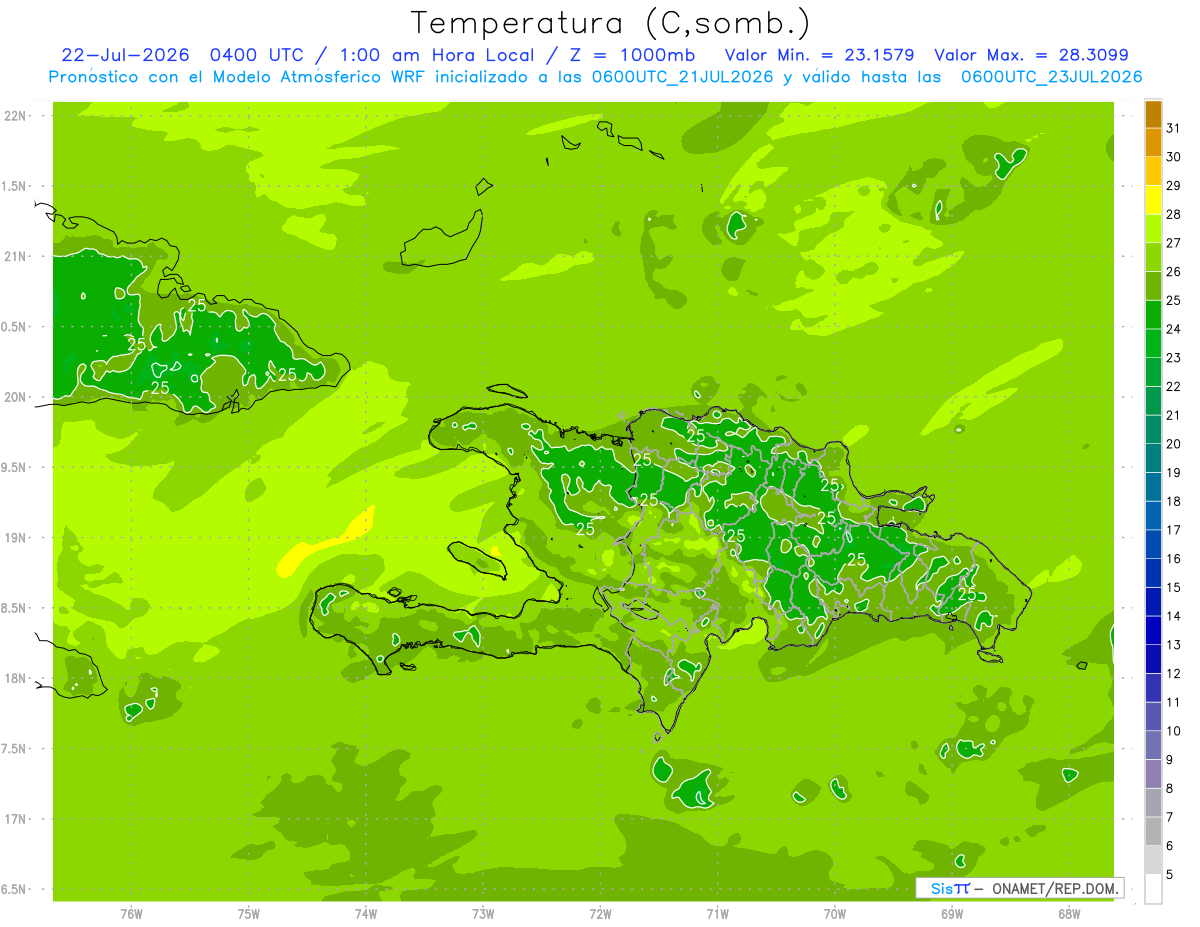Select the 76W longitude axis label
The width and height of the screenshot is (1200, 927).
pos(131,913)
